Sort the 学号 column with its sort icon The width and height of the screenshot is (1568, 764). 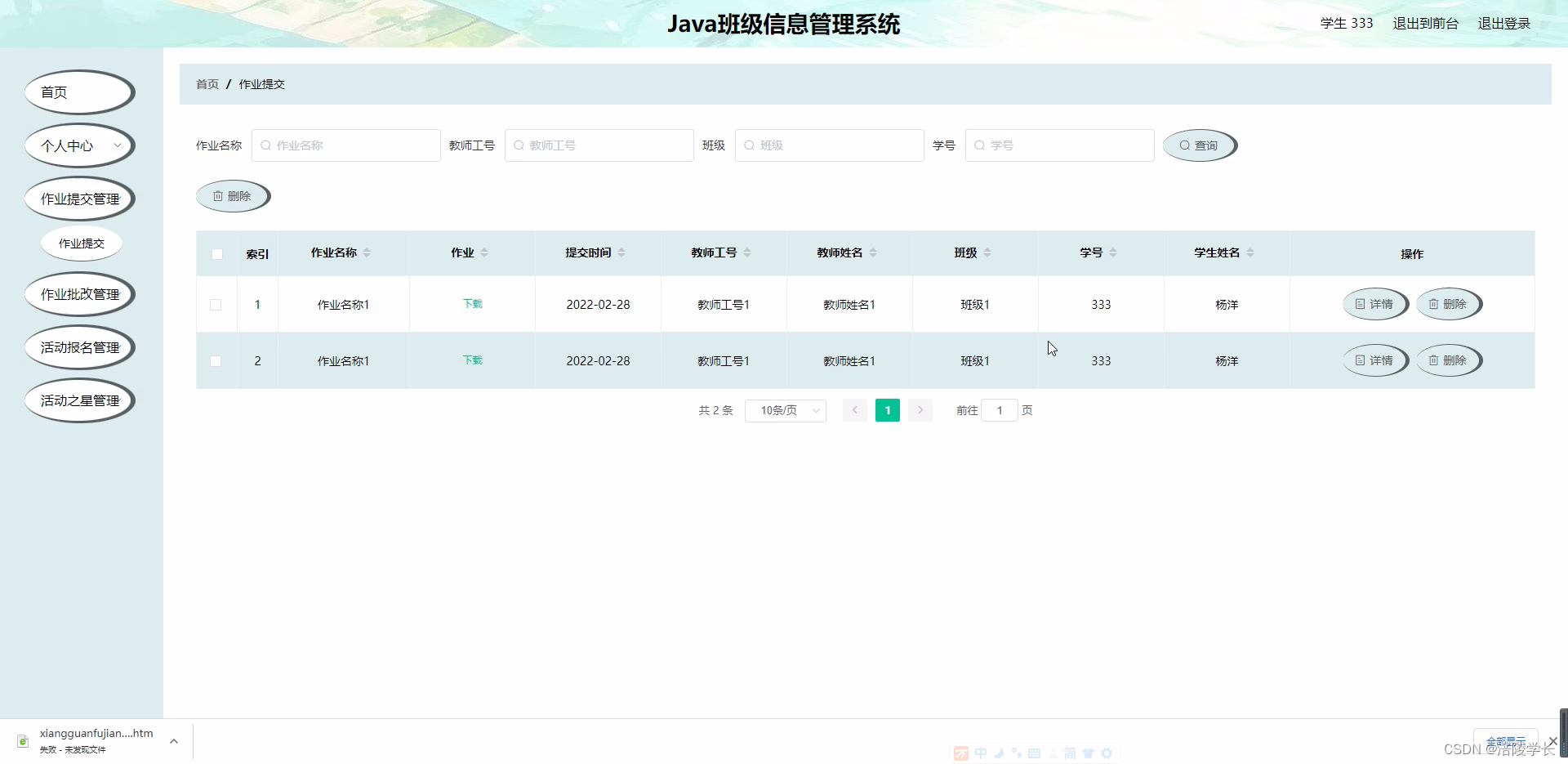pos(1113,252)
